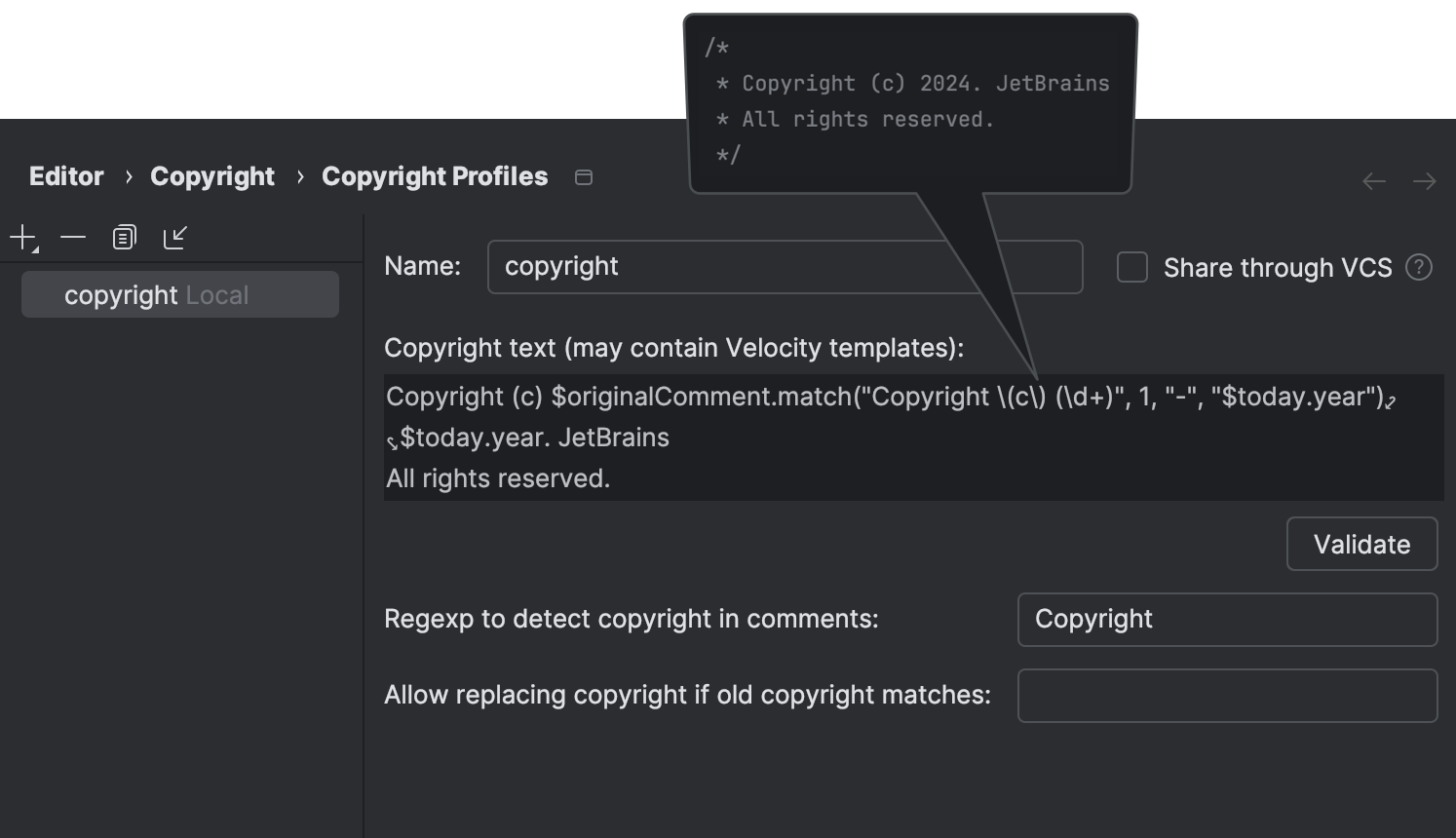Click the Validate button
The width and height of the screenshot is (1456, 838).
point(1361,544)
